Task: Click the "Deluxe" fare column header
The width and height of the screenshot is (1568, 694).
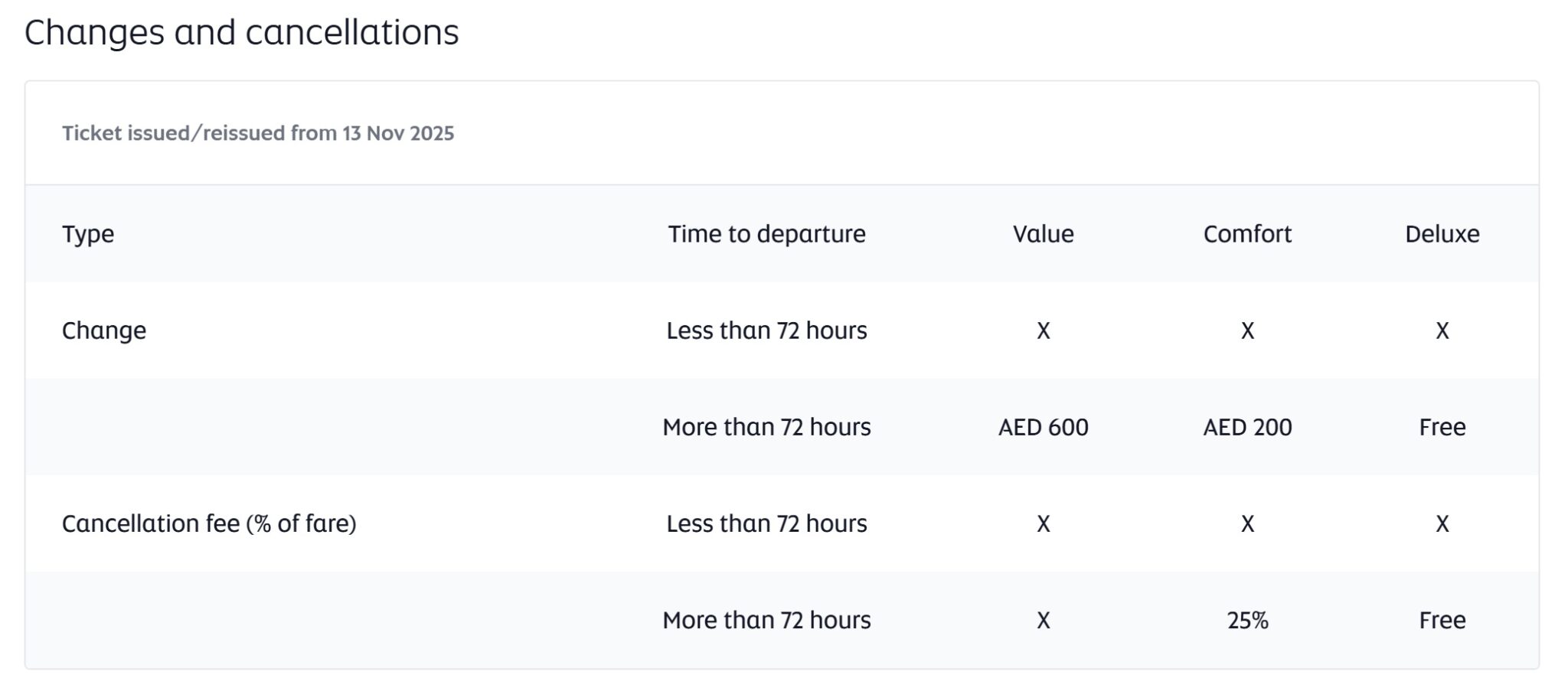Action: click(1442, 233)
